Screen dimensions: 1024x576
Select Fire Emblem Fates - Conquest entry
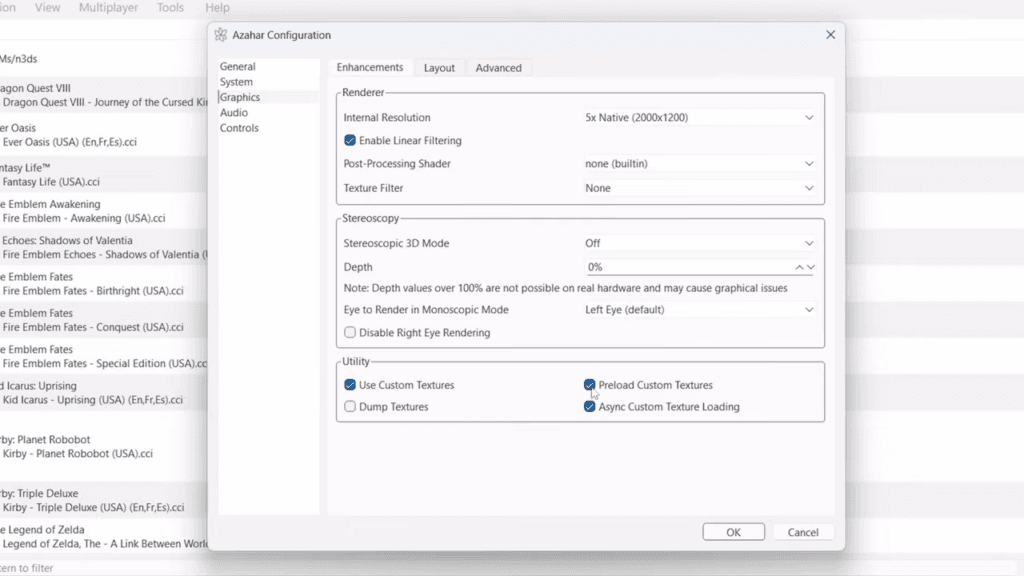coord(103,320)
